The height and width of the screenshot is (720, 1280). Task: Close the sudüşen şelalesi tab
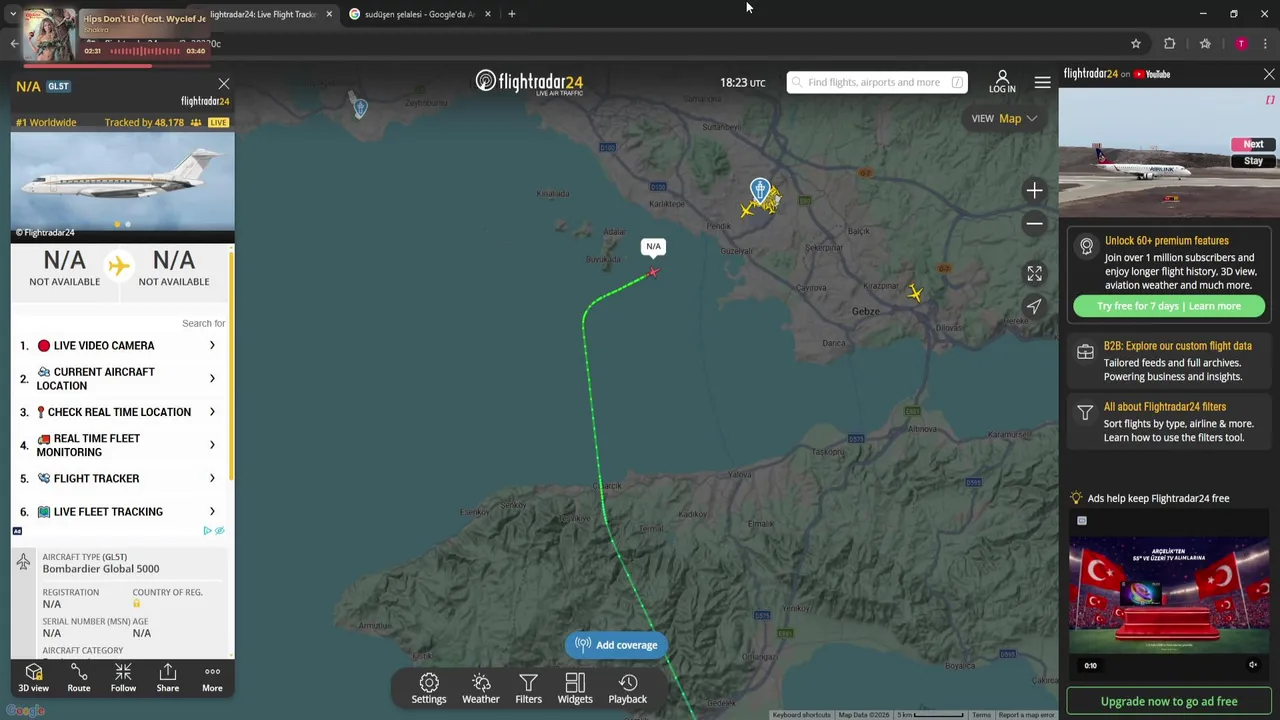(x=487, y=14)
